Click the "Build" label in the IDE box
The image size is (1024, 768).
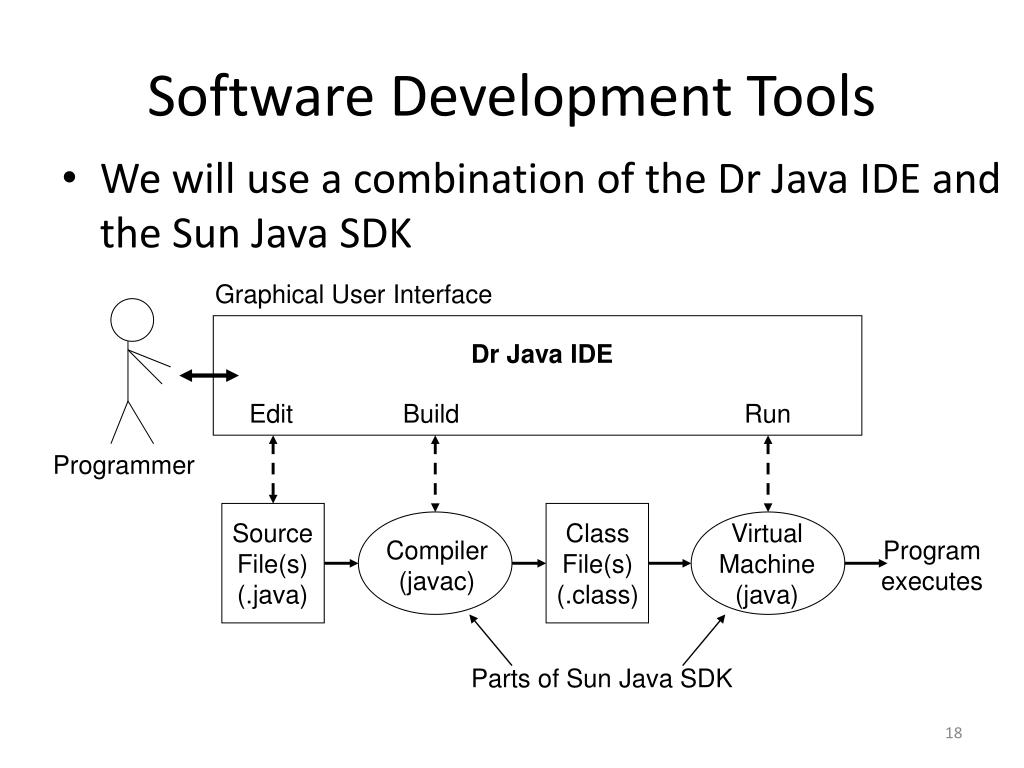coord(431,414)
